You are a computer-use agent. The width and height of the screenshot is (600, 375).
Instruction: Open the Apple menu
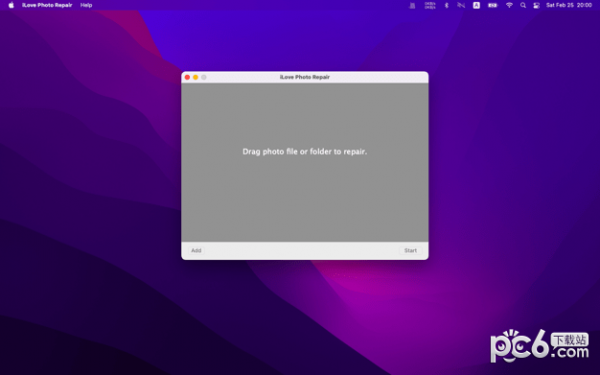[11, 5]
